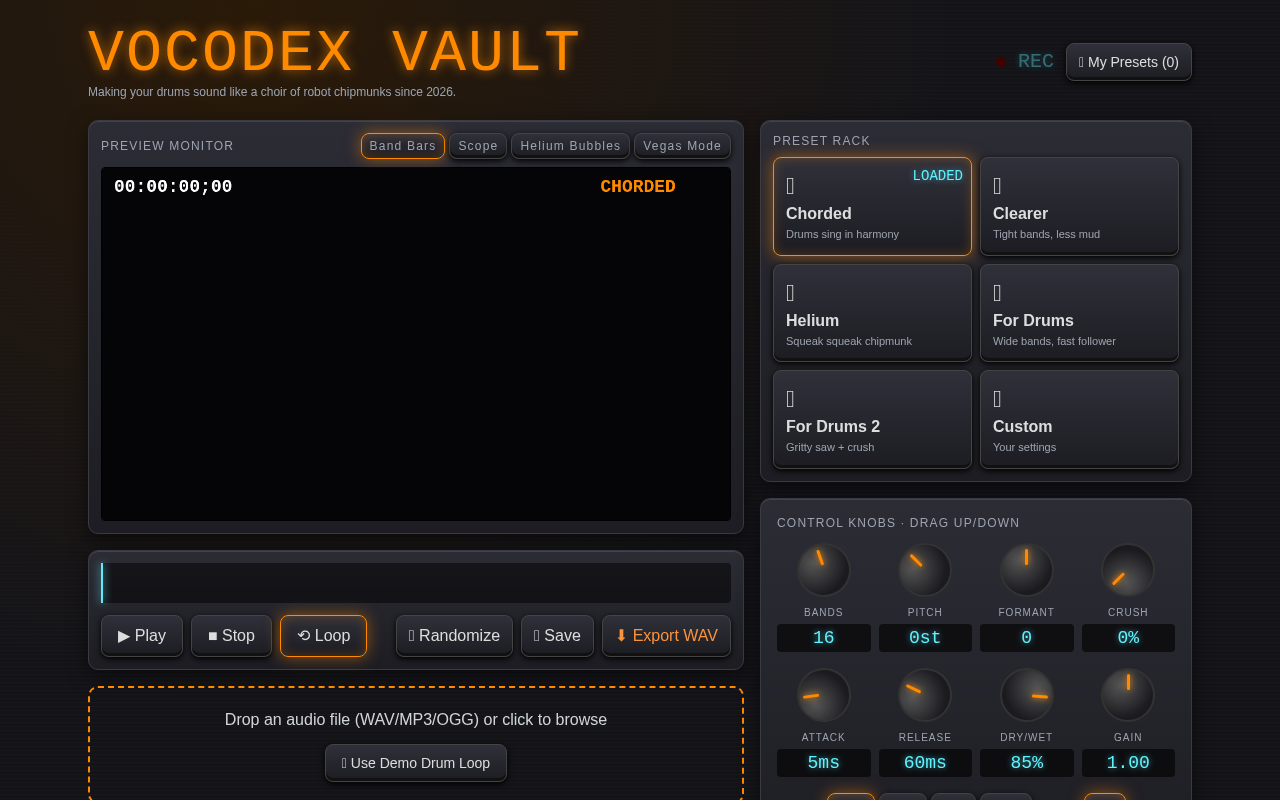Click the Bands knob

pyautogui.click(x=824, y=570)
